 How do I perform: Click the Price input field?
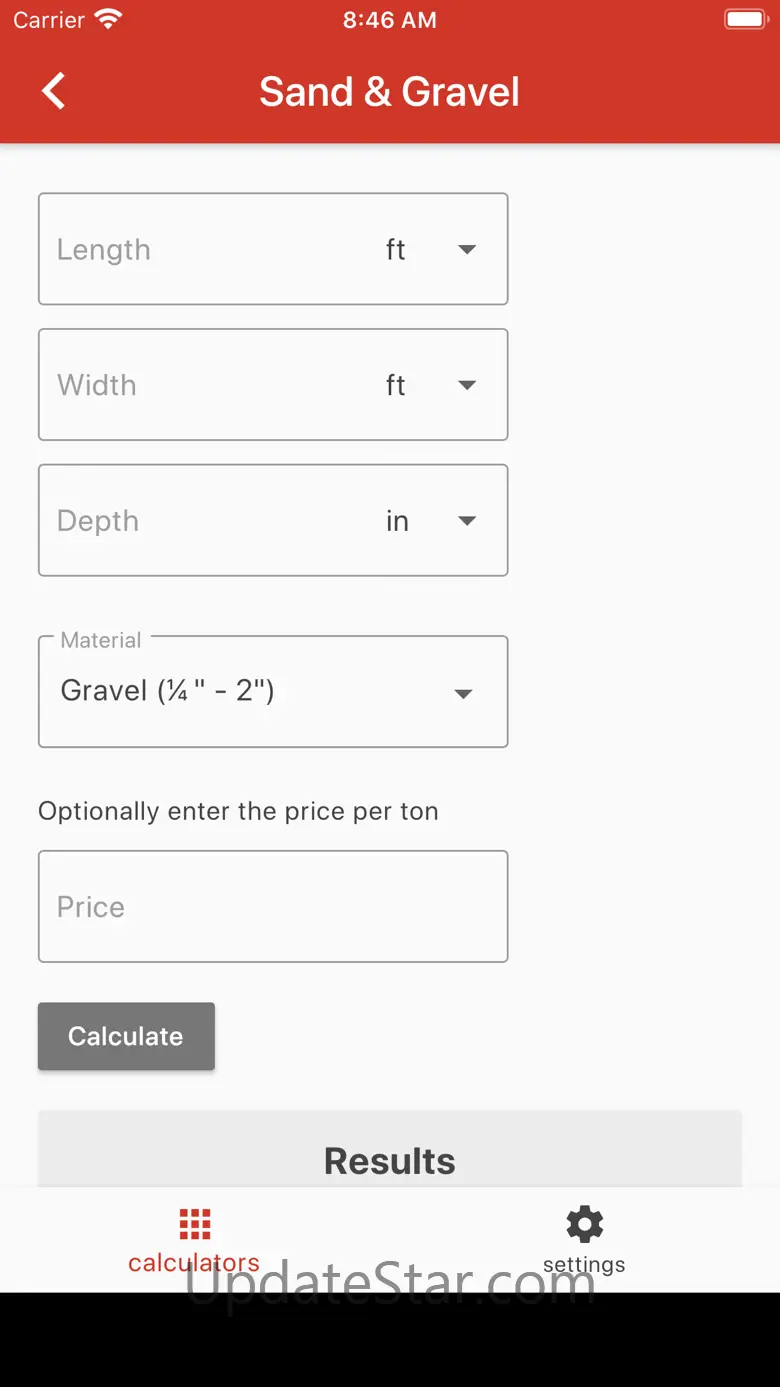(272, 907)
